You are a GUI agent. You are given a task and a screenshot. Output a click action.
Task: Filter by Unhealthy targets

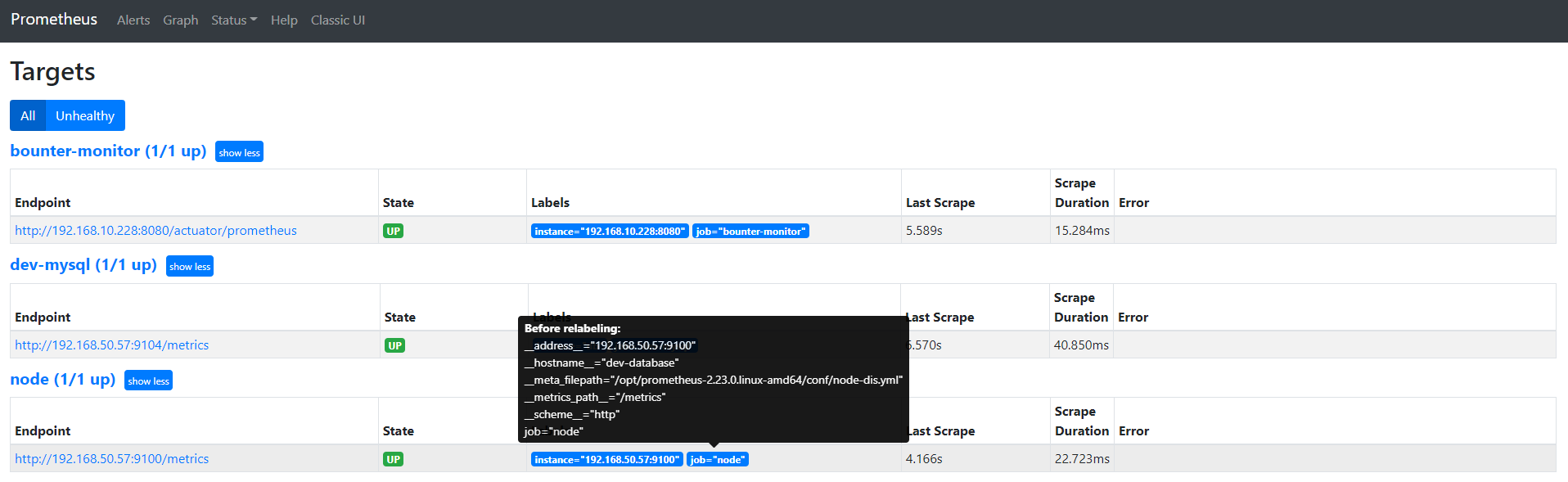point(85,115)
